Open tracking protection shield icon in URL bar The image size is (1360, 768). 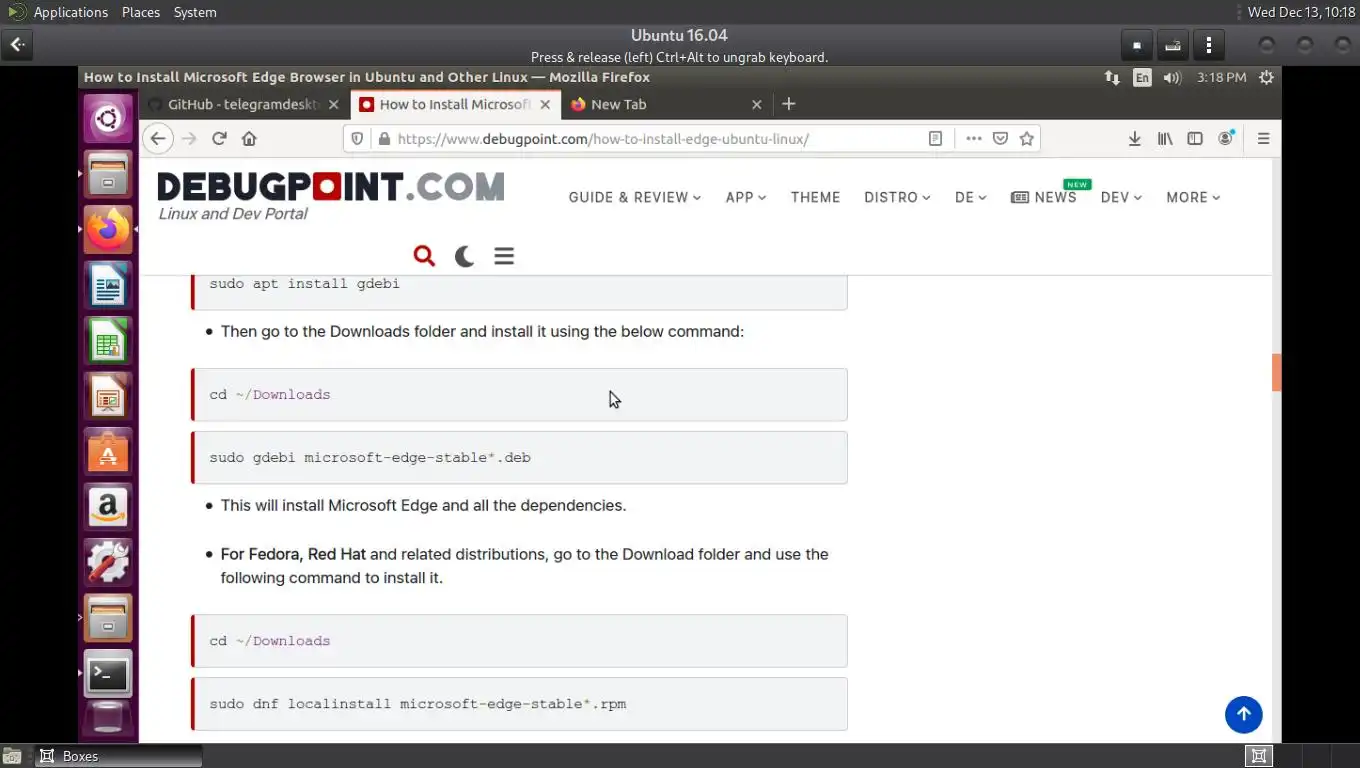(359, 139)
